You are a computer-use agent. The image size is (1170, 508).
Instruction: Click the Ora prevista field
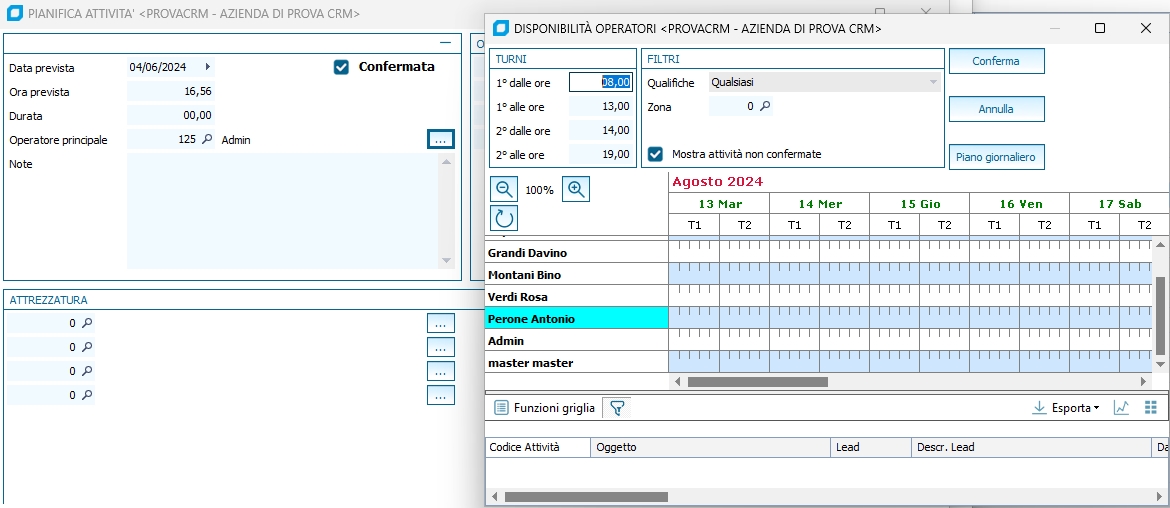pos(171,91)
